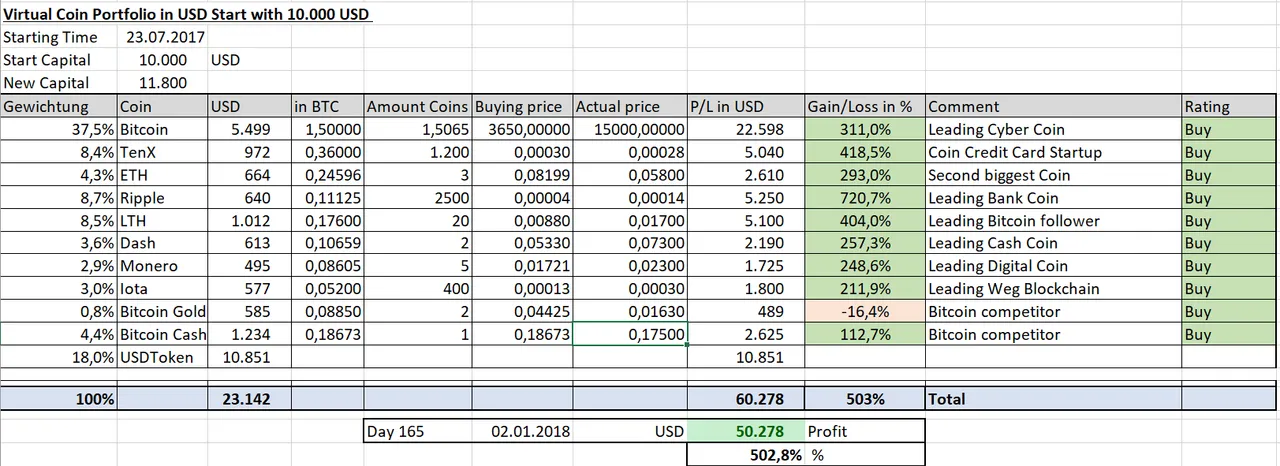Click the 18,0% USDToken weighting cell
Image resolution: width=1280 pixels, height=466 pixels.
(59, 357)
